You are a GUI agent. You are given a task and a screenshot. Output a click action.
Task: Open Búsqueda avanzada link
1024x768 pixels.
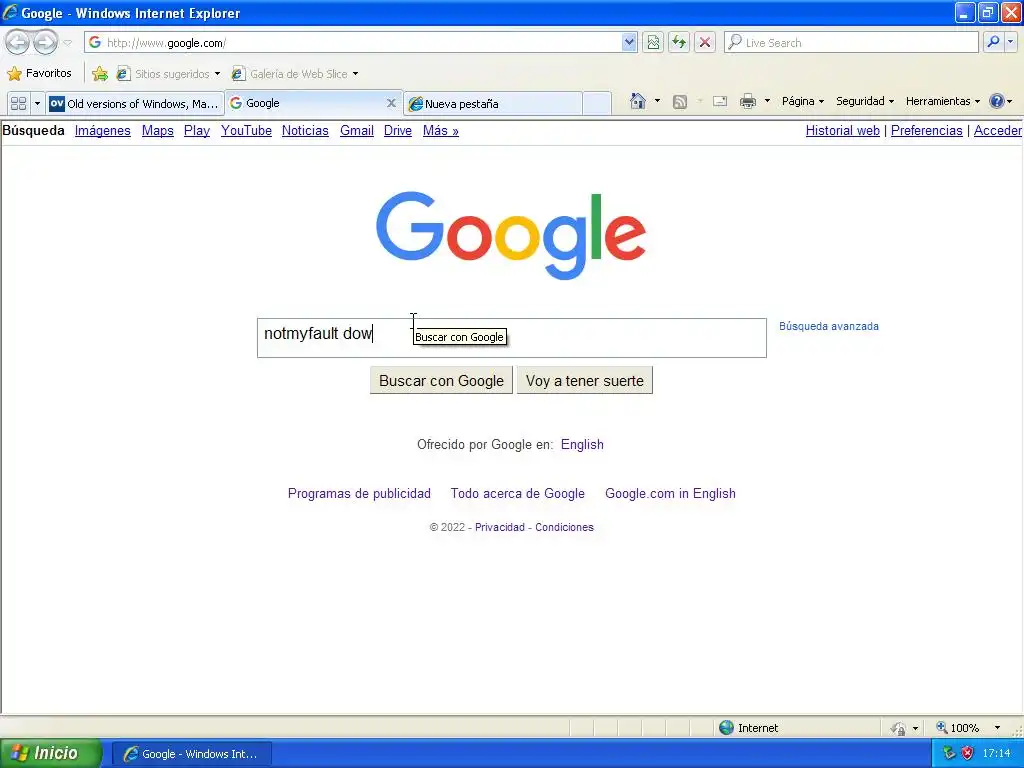coord(829,326)
